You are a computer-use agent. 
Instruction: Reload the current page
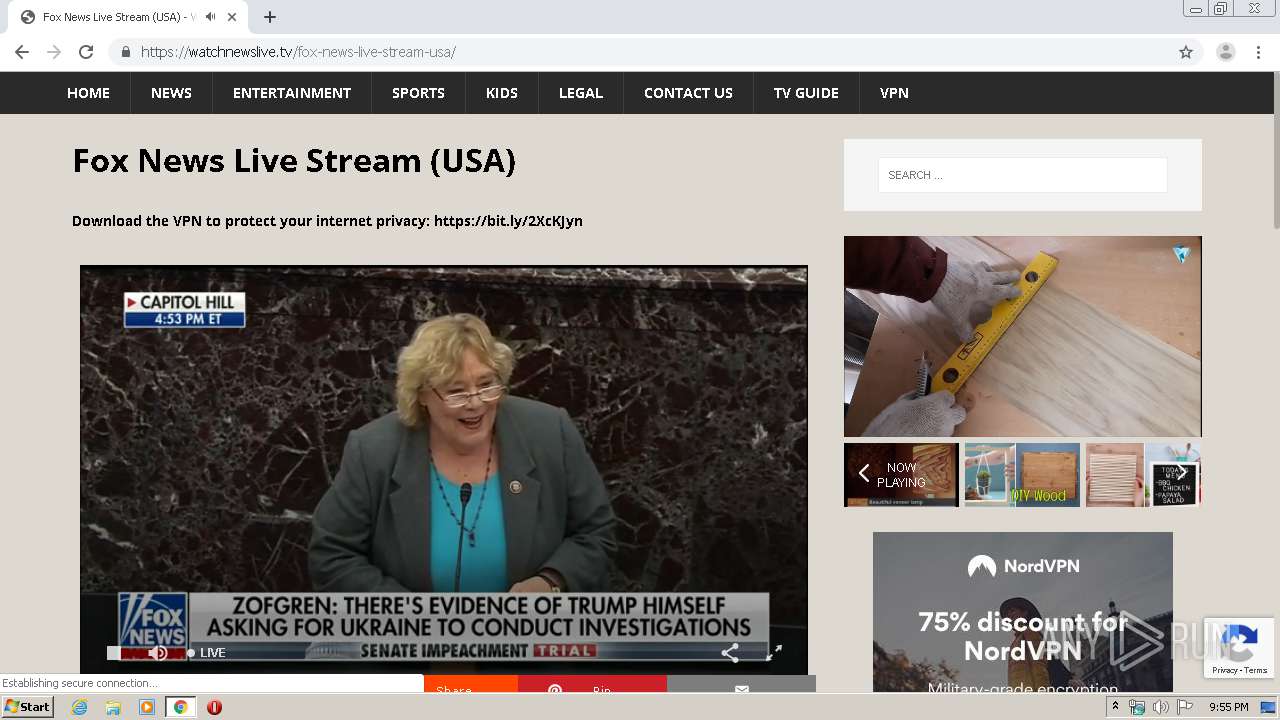86,52
